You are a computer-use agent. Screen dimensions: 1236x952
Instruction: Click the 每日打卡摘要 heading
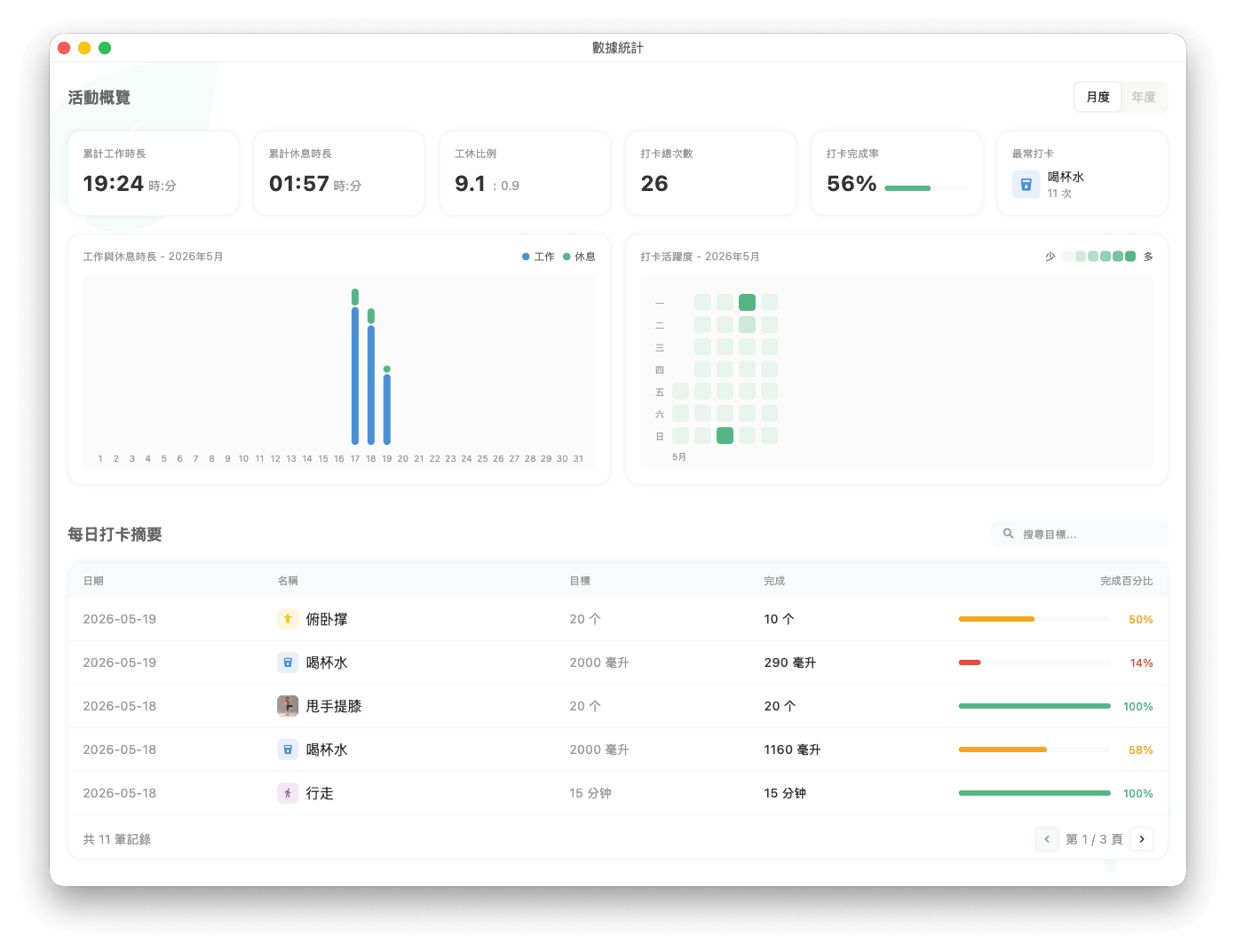pos(115,534)
